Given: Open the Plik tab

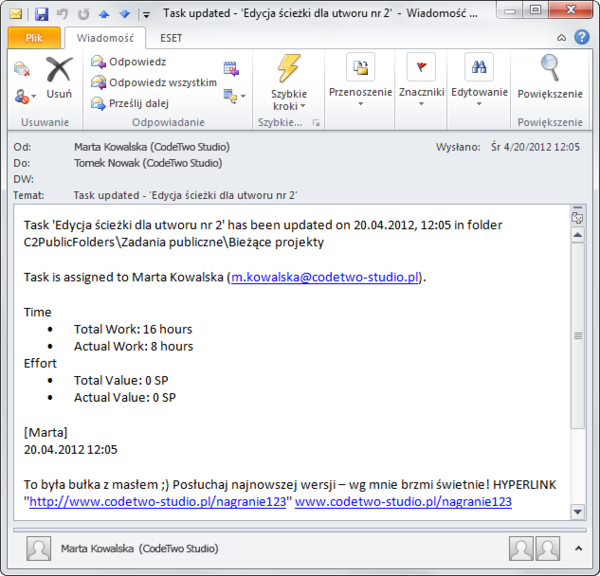Looking at the screenshot, I should (34, 38).
